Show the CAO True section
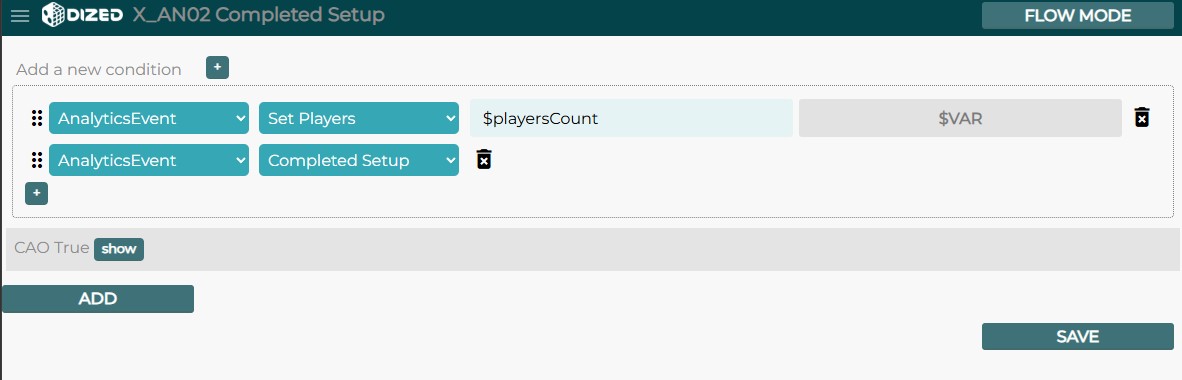1182x380 pixels. tap(118, 250)
